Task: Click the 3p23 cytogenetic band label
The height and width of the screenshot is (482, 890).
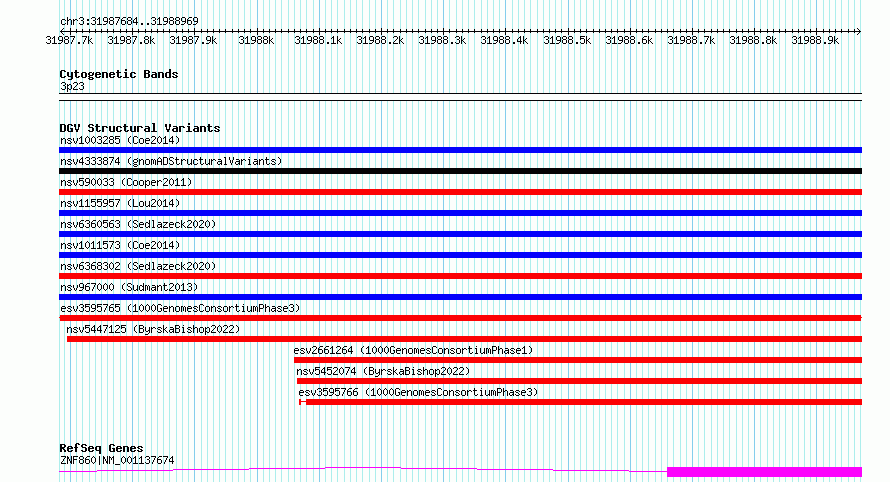Action: (x=72, y=86)
